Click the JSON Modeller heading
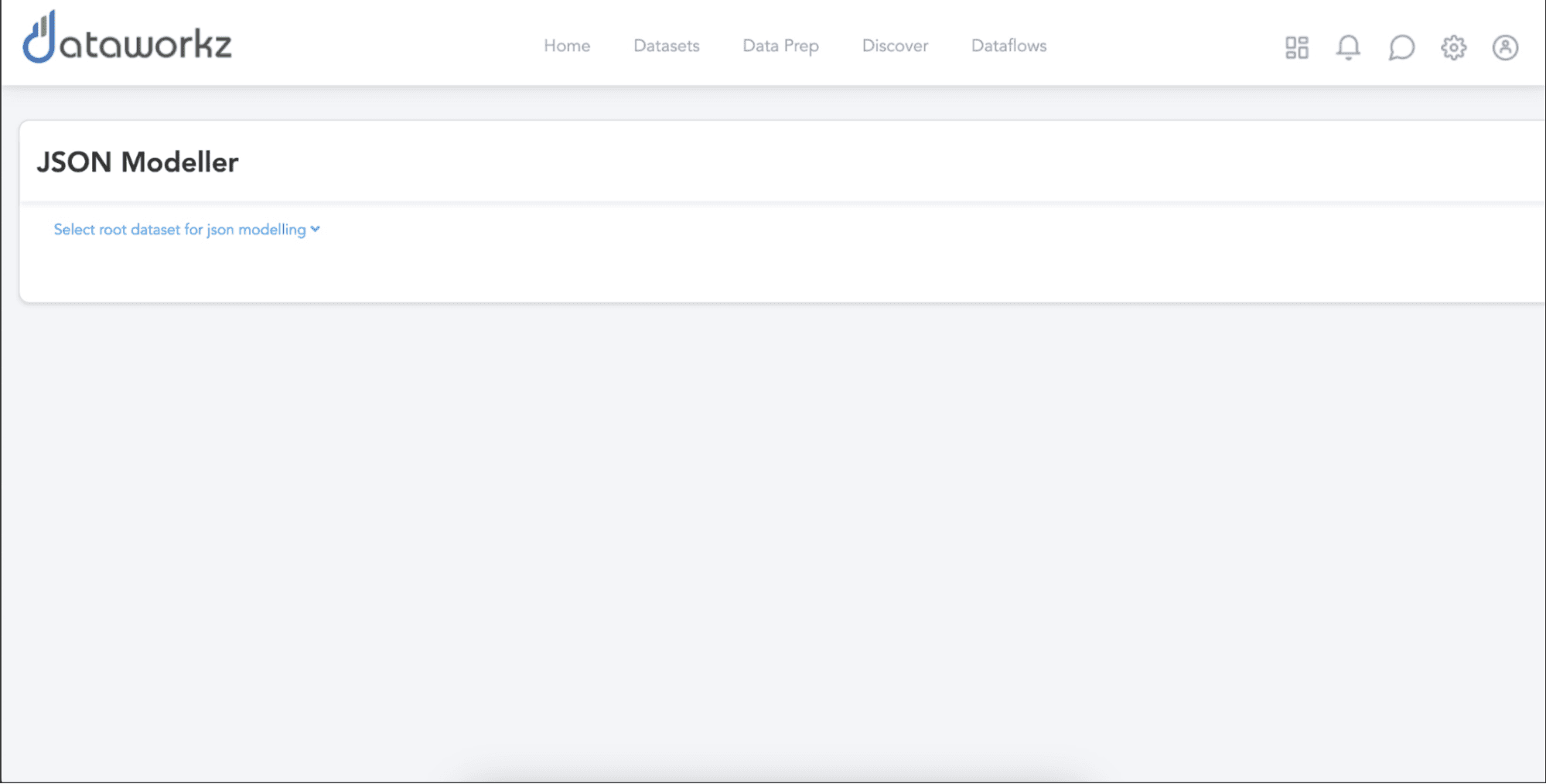Image resolution: width=1546 pixels, height=784 pixels. coord(138,162)
